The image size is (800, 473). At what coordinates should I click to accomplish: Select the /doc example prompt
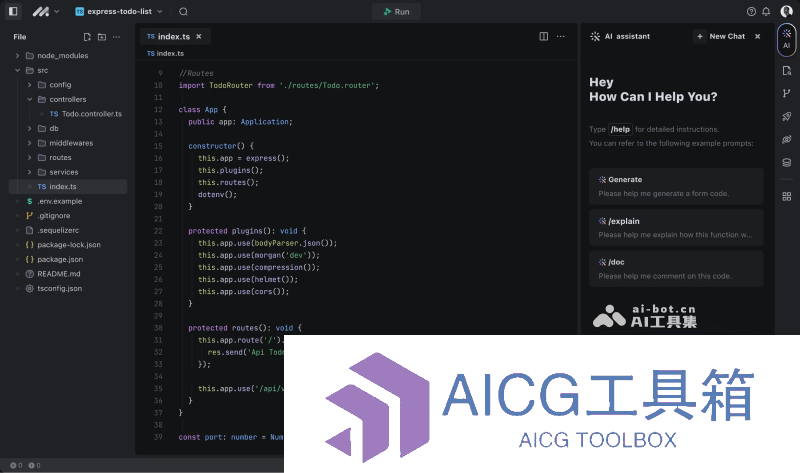(676, 269)
